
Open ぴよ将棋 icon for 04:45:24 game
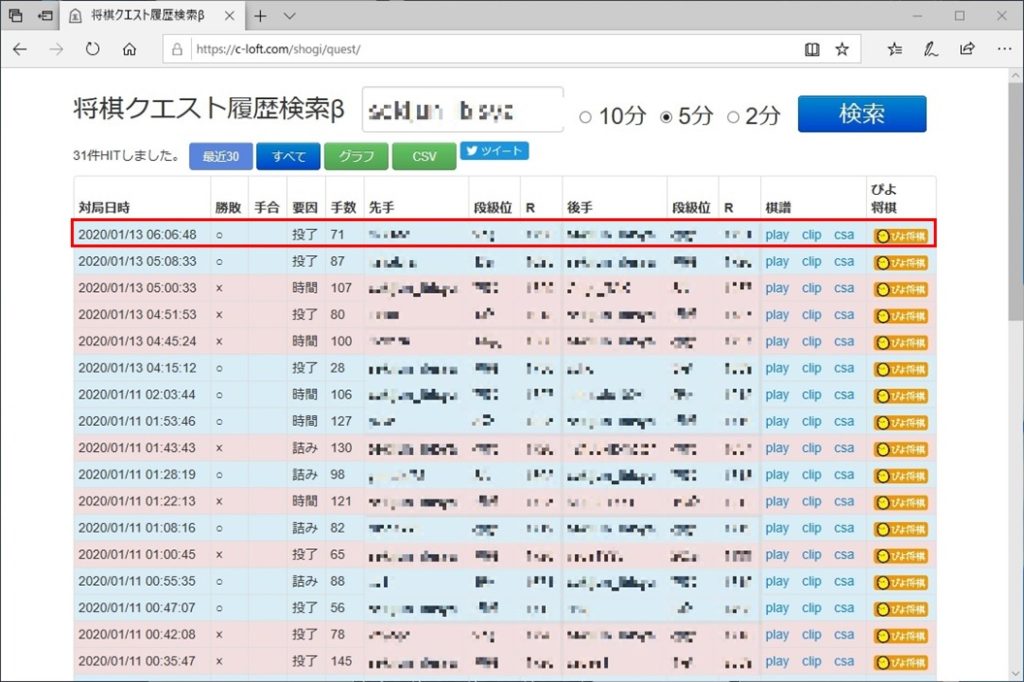[x=901, y=342]
